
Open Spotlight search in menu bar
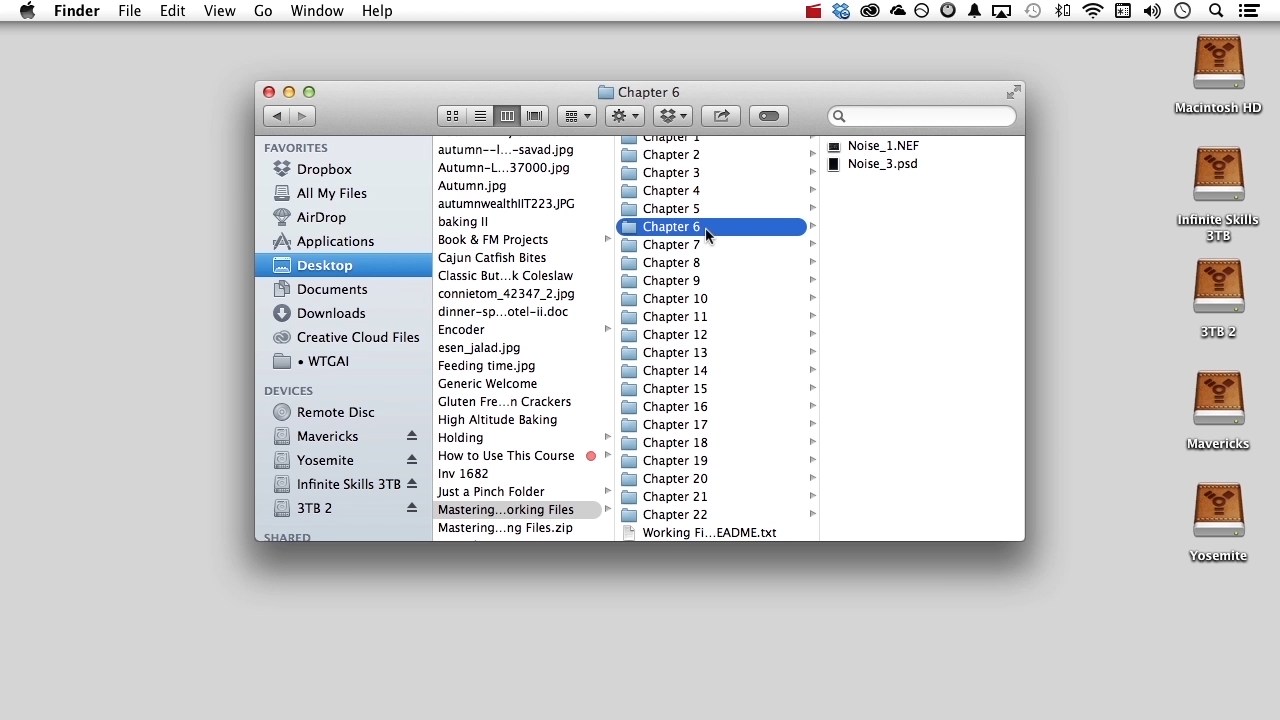(1216, 11)
